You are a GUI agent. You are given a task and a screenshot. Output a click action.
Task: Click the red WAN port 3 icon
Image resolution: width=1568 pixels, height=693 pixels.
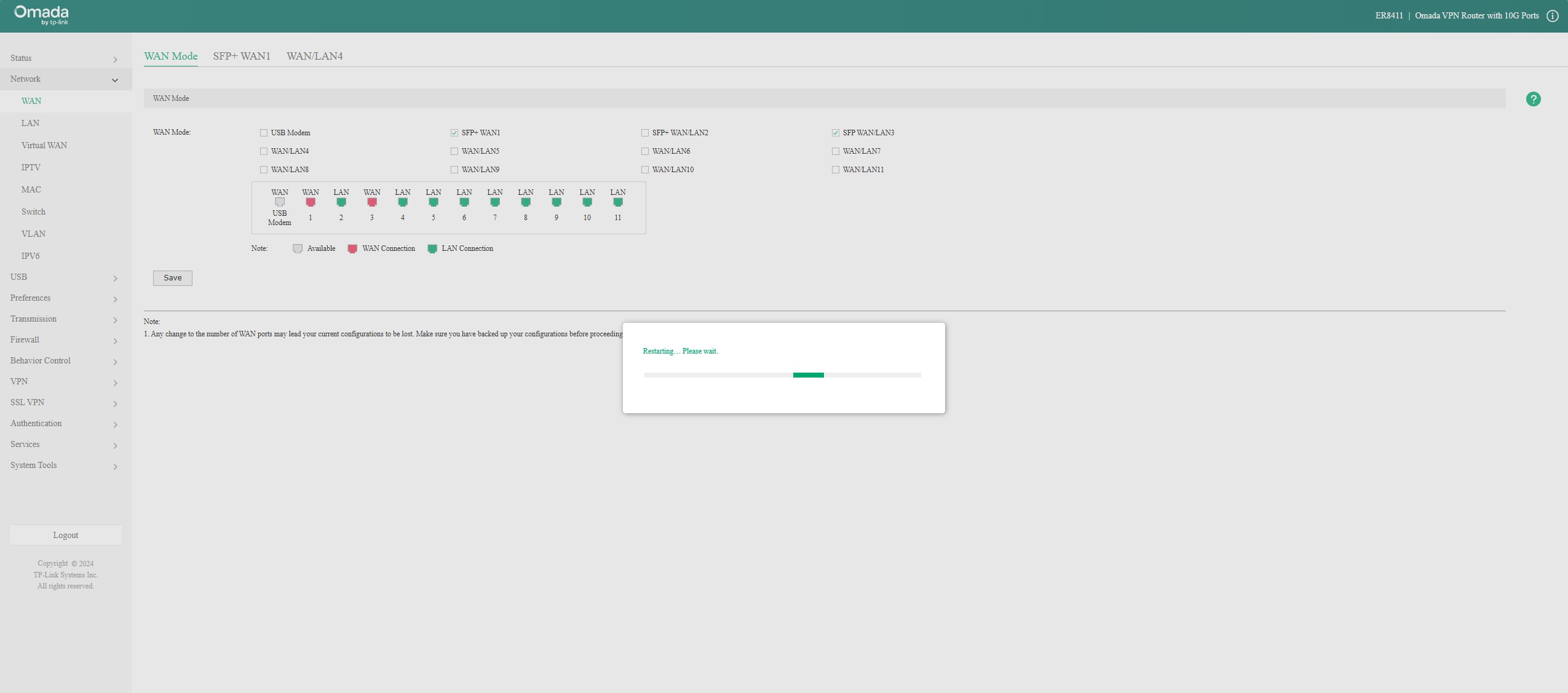click(x=372, y=202)
